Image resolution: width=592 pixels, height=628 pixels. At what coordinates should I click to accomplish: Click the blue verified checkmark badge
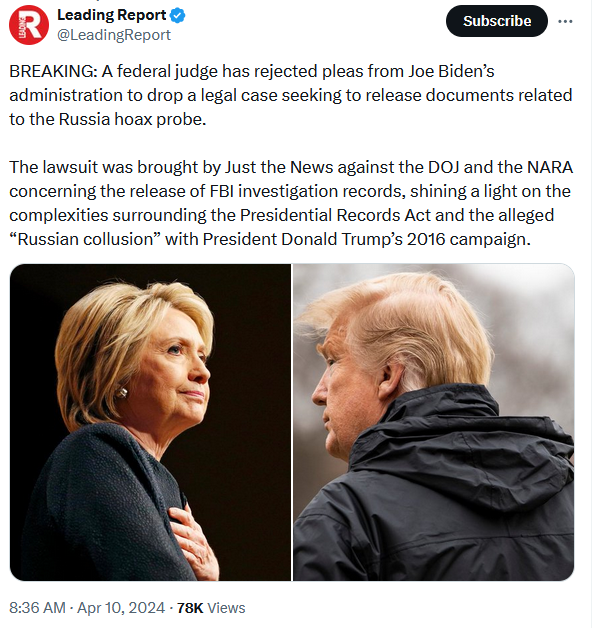coord(177,16)
